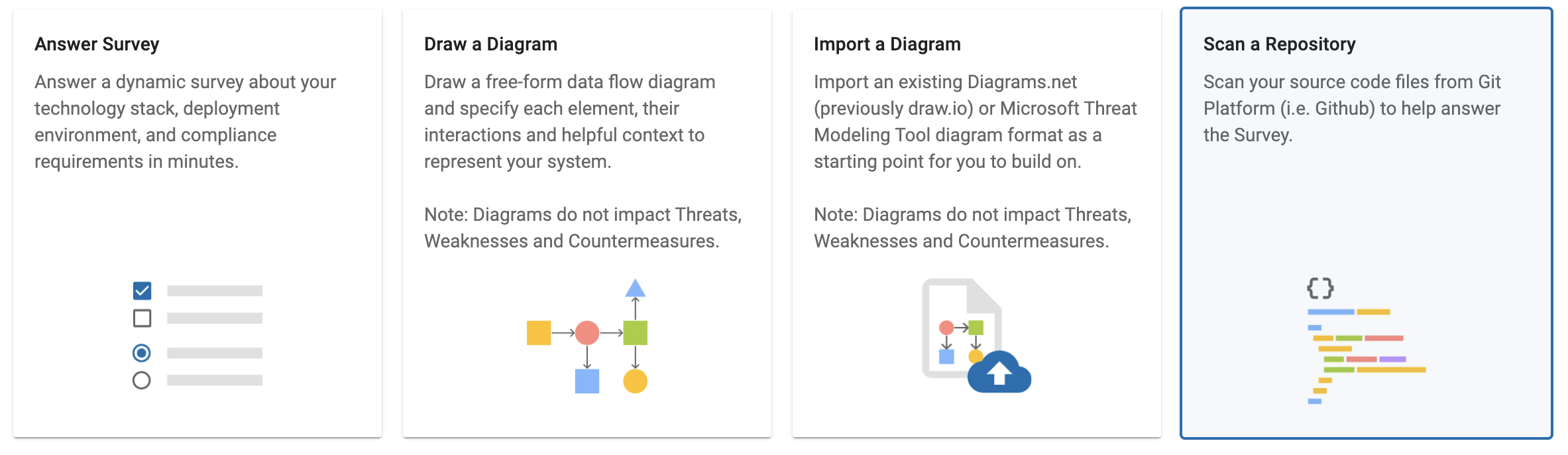1568x455 pixels.
Task: Click the blue cloud upload icon
Action: (999, 373)
